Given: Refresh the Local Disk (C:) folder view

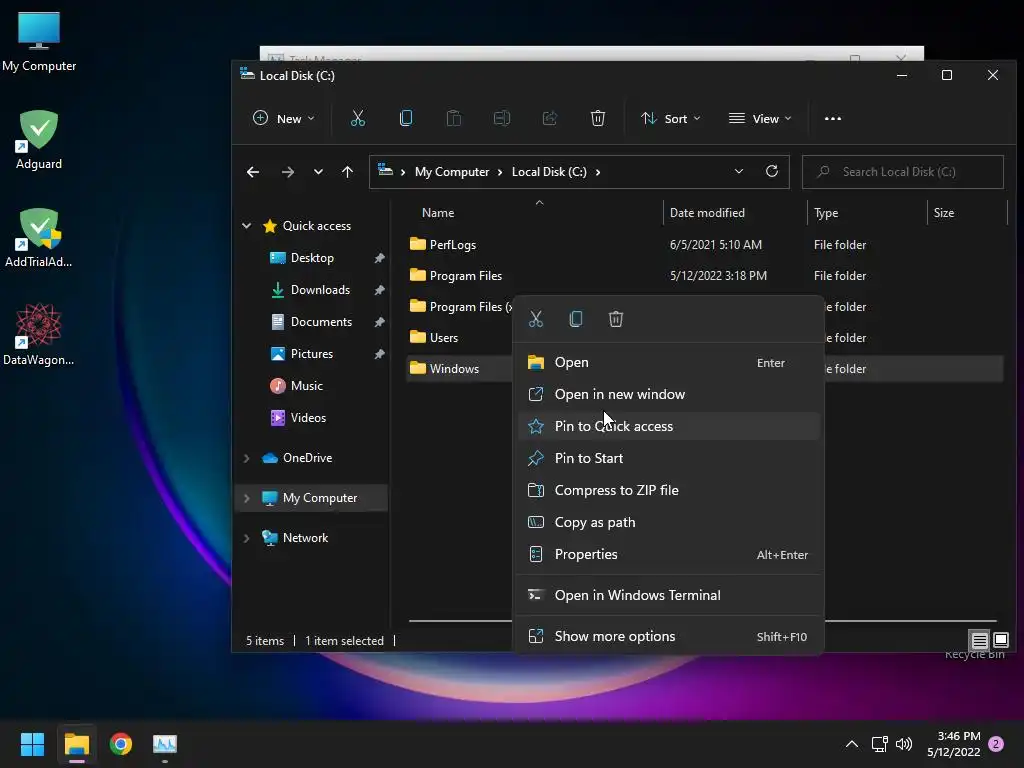Looking at the screenshot, I should click(x=772, y=171).
